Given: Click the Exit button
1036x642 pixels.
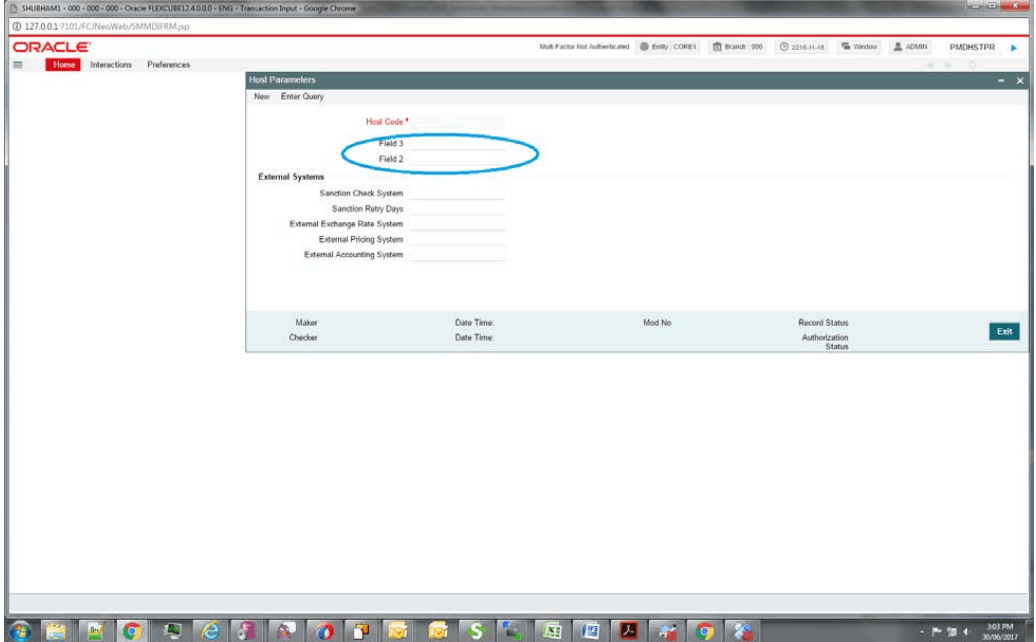Looking at the screenshot, I should [x=1004, y=332].
